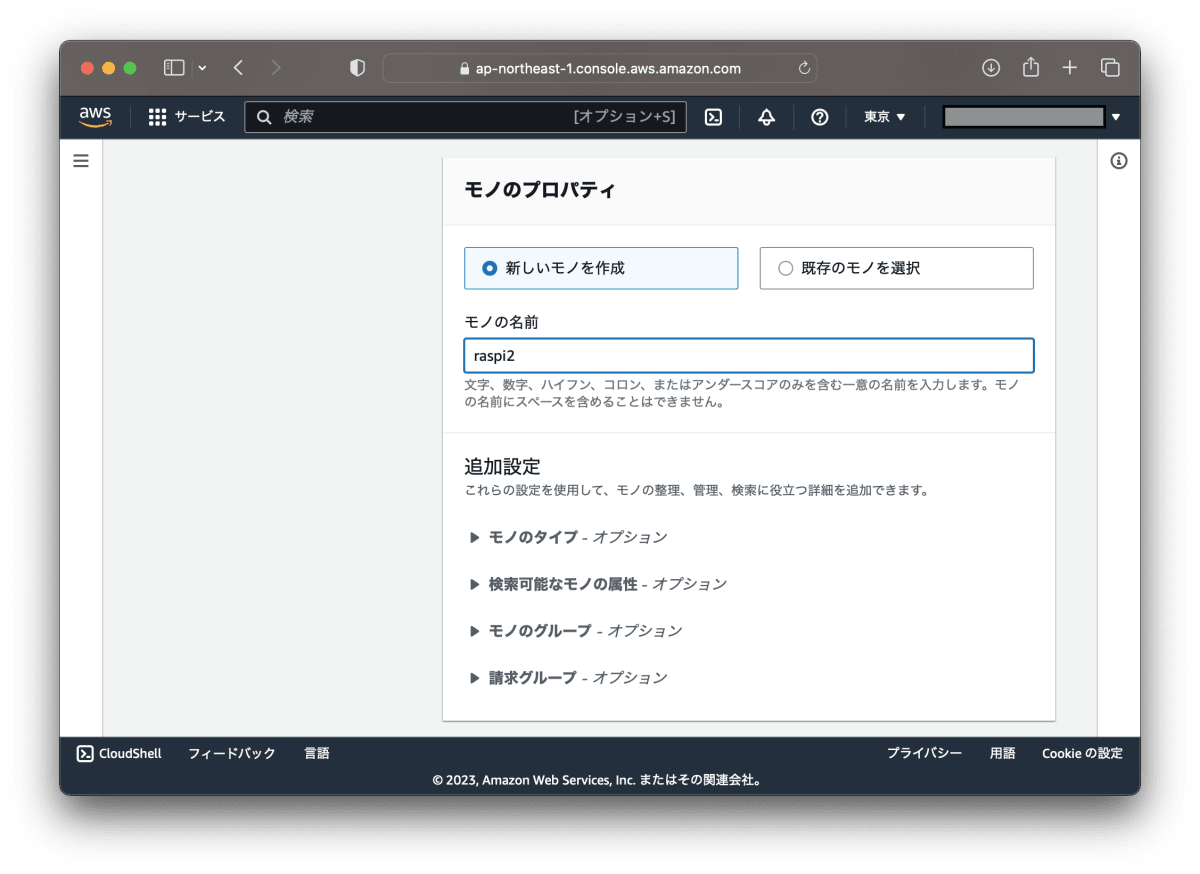The width and height of the screenshot is (1200, 874).
Task: Open the プライバシー link
Action: pyautogui.click(x=924, y=753)
